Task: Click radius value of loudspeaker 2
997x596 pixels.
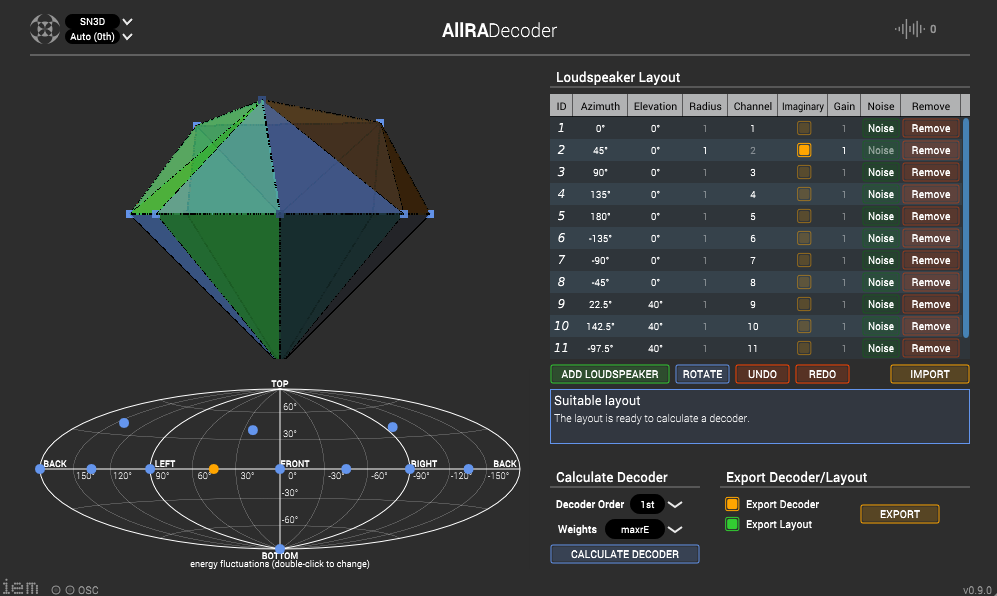Action: tap(705, 150)
